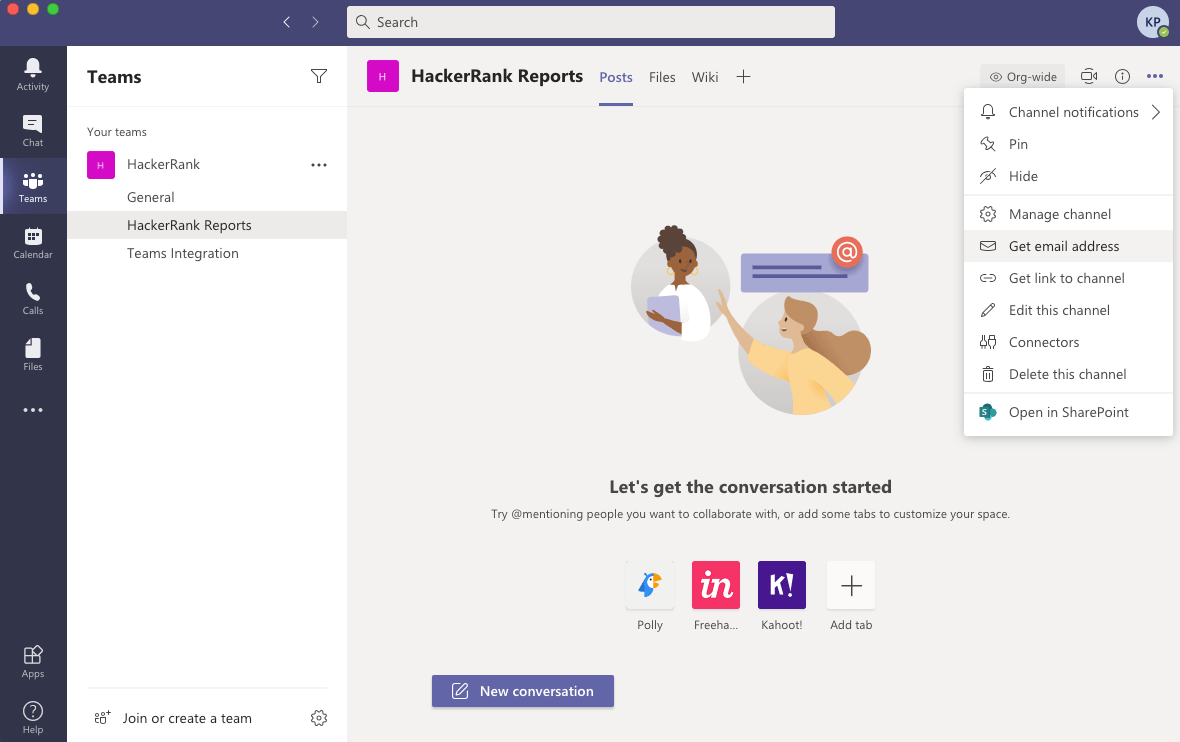Viewport: 1180px width, 742px height.
Task: Pin this channel
Action: click(x=1069, y=144)
